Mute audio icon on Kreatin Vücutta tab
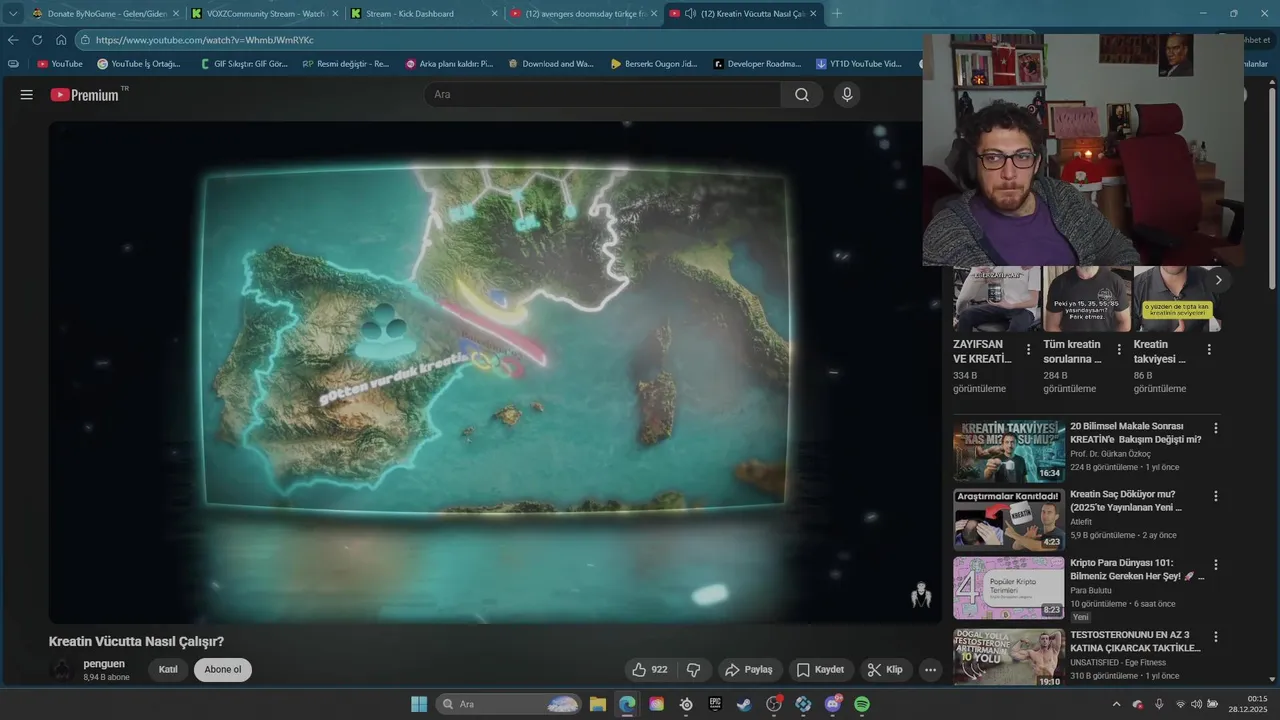The image size is (1280, 720). (690, 14)
